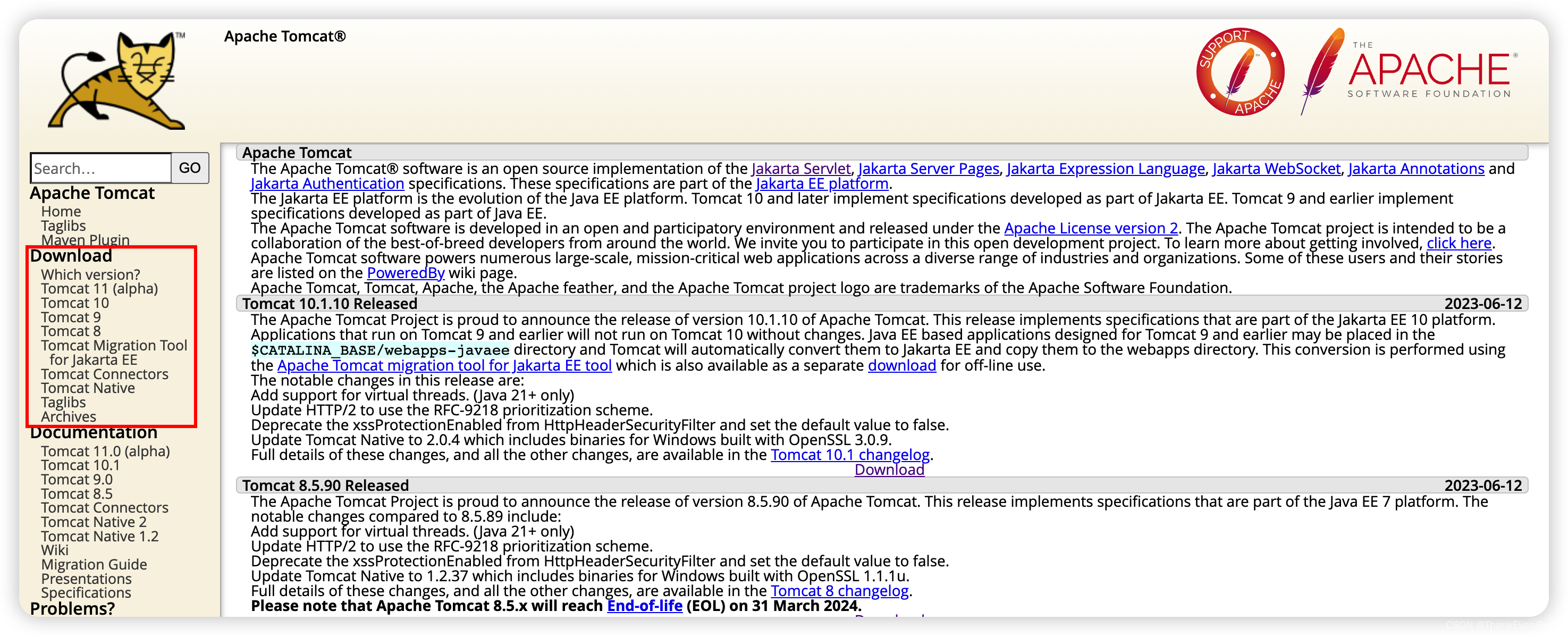Open the End-of-life link

[645, 606]
